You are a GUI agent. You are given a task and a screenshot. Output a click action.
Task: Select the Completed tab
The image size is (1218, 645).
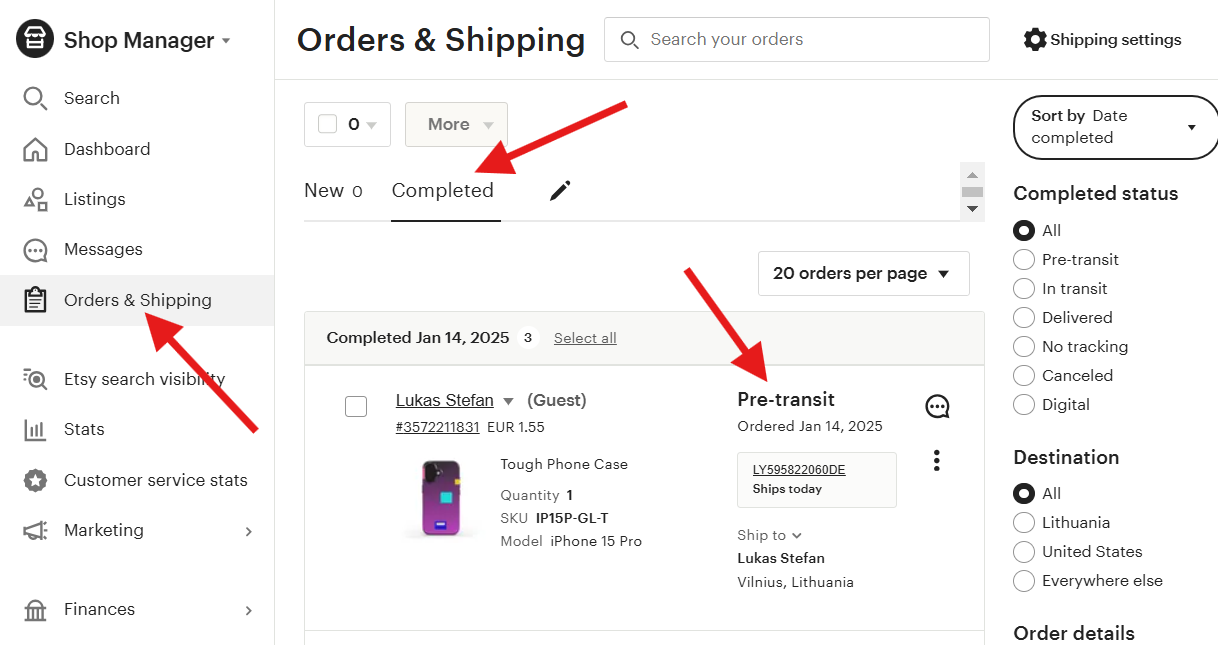[x=444, y=190]
